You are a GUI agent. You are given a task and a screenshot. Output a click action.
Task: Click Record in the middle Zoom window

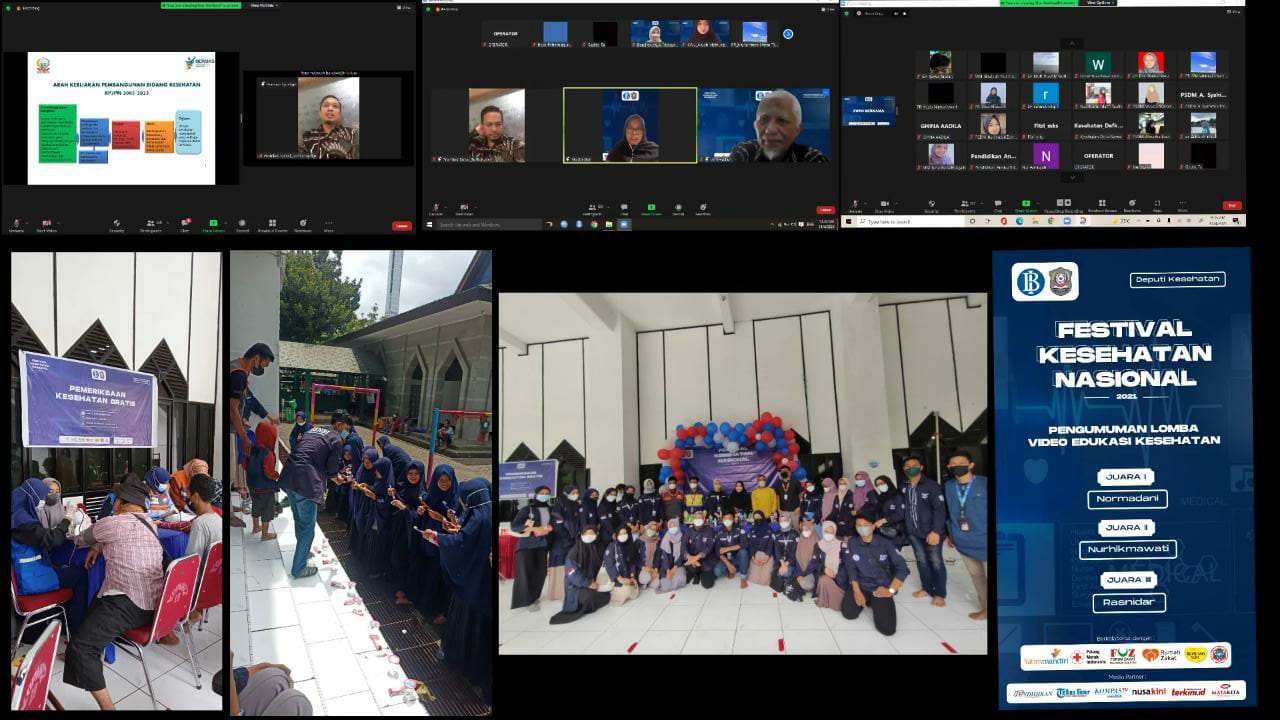point(678,211)
